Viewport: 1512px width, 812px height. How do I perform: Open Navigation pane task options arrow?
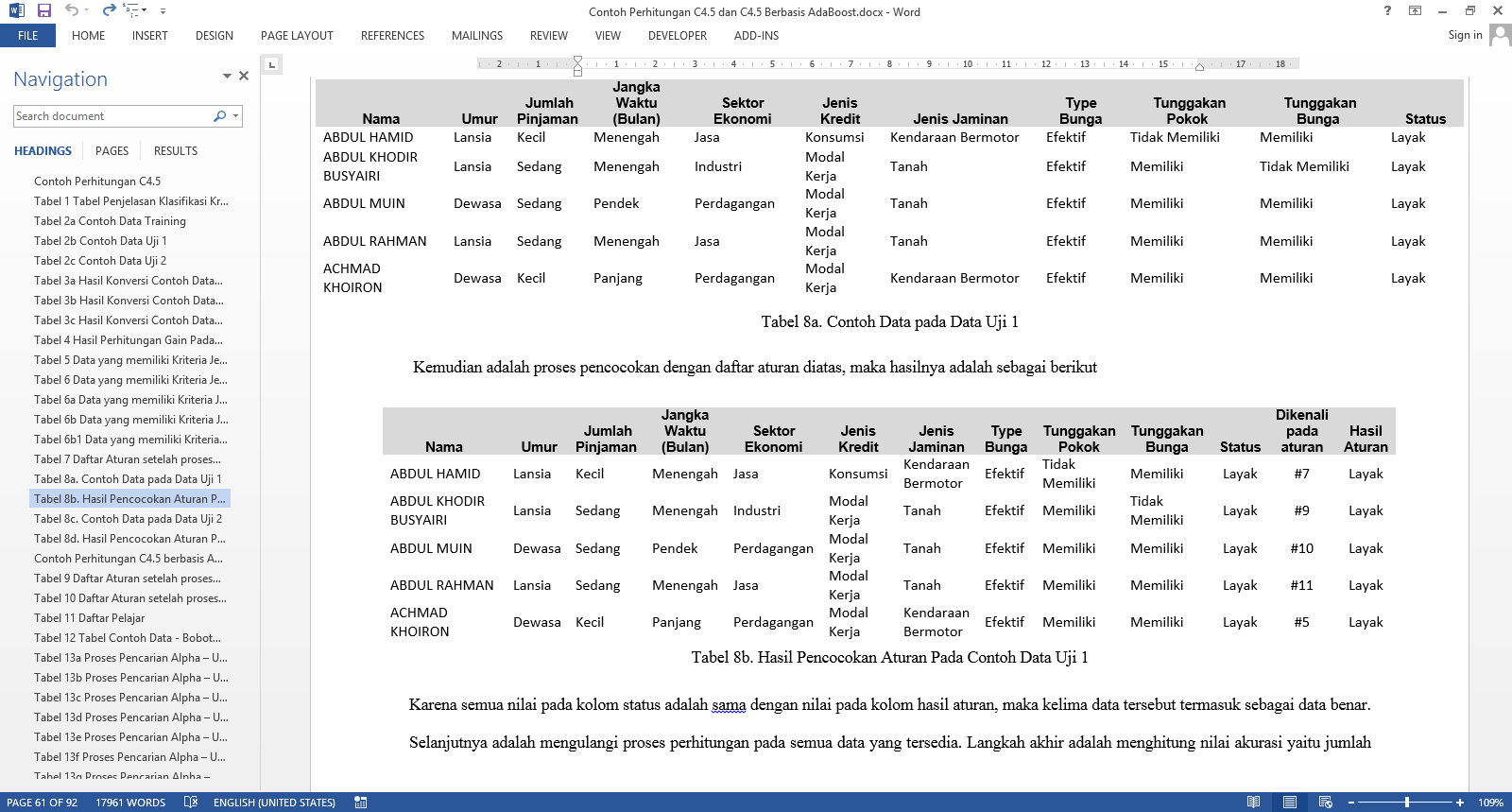click(227, 76)
